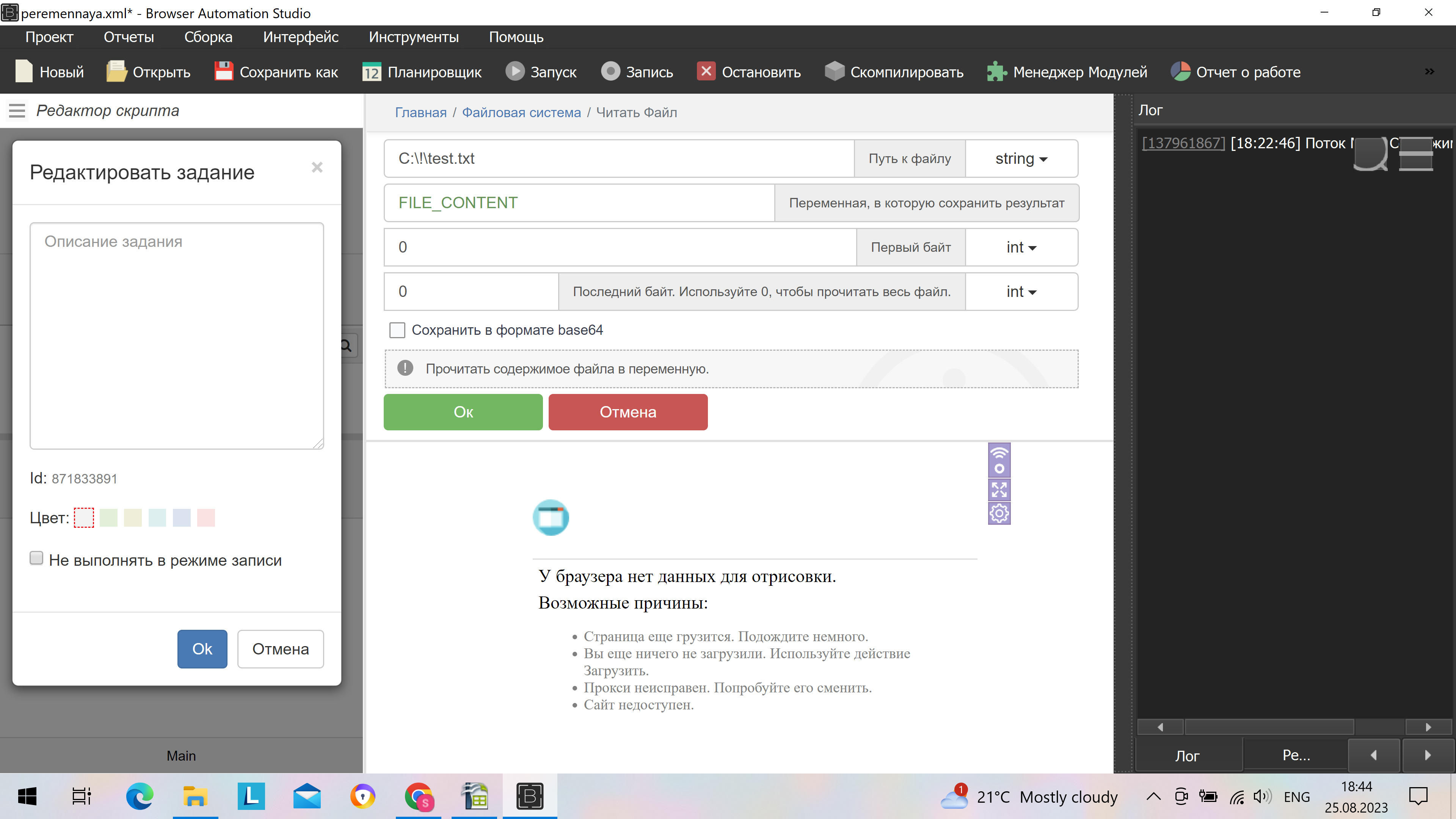Open Последний байт int dropdown

click(x=1021, y=292)
